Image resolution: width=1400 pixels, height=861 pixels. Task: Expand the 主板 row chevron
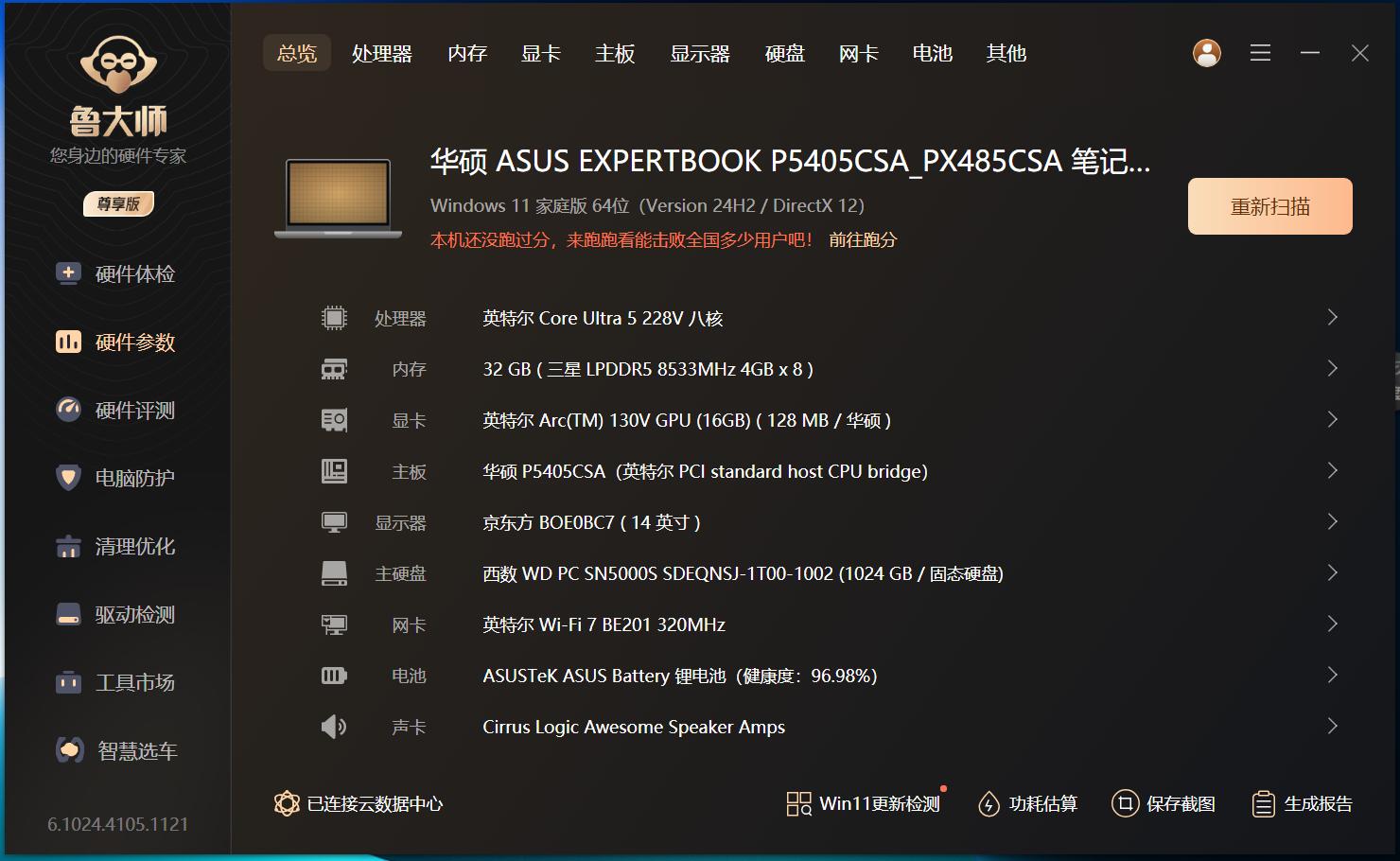click(1332, 471)
